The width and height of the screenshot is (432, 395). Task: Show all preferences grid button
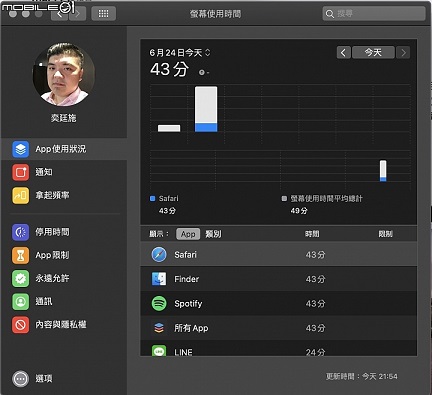pyautogui.click(x=104, y=14)
